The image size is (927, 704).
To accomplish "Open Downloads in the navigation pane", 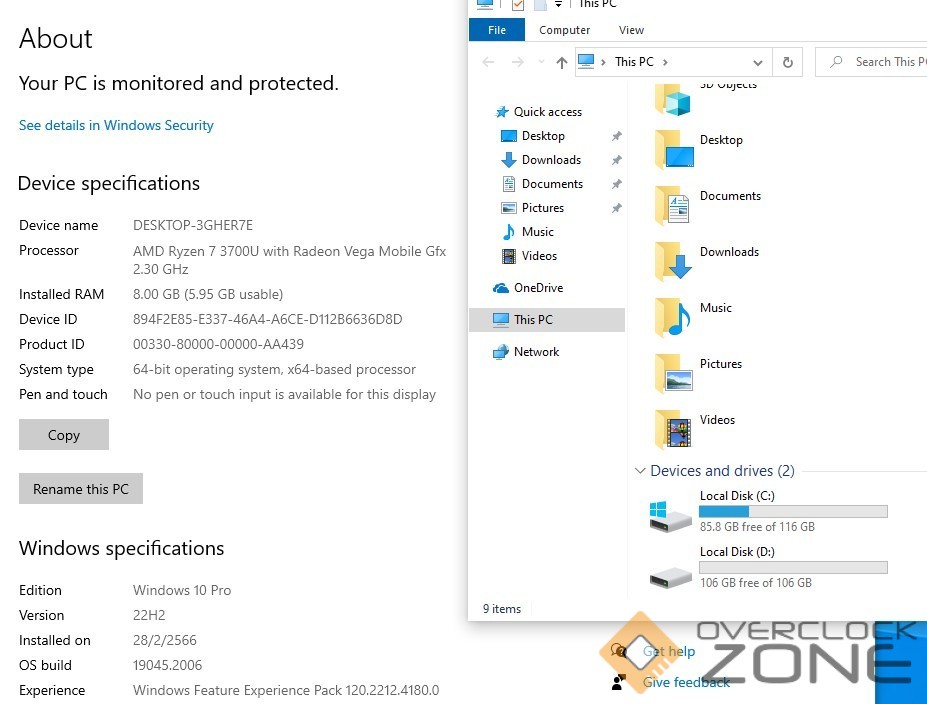I will click(x=551, y=160).
